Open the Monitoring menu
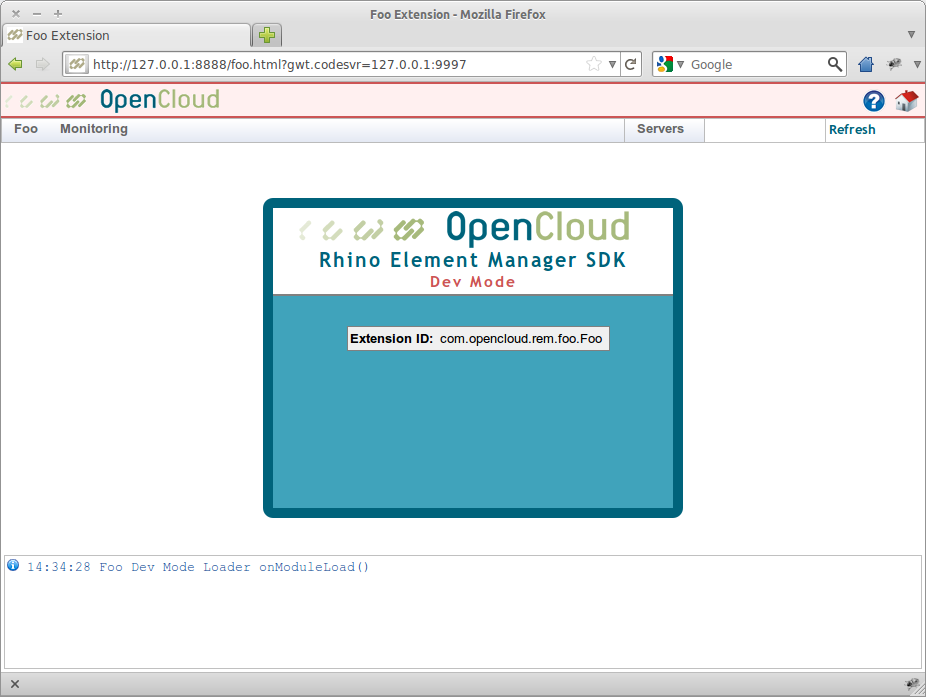Viewport: 926px width, 697px height. pos(93,129)
